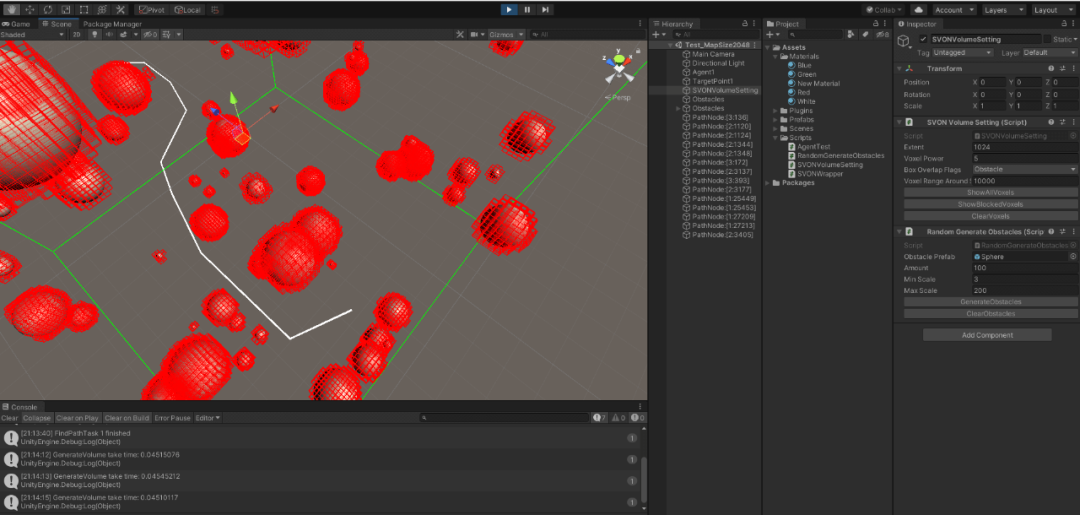Toggle info messages filter in Console
The height and width of the screenshot is (515, 1080).
tap(599, 418)
